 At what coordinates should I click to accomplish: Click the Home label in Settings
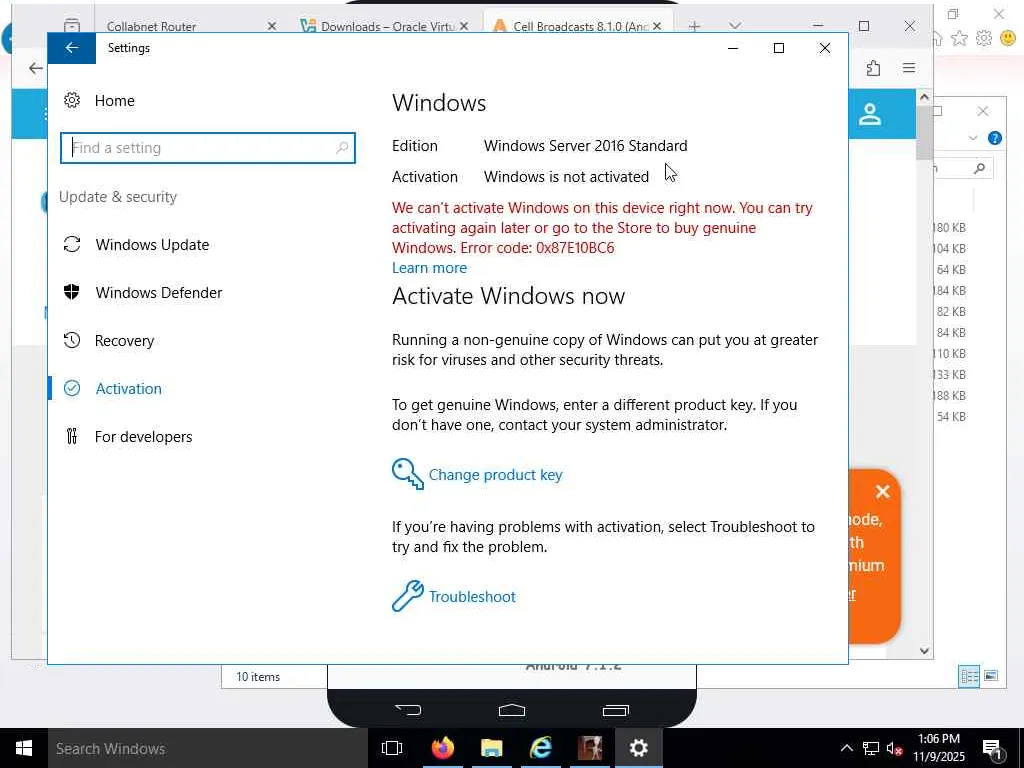(115, 101)
